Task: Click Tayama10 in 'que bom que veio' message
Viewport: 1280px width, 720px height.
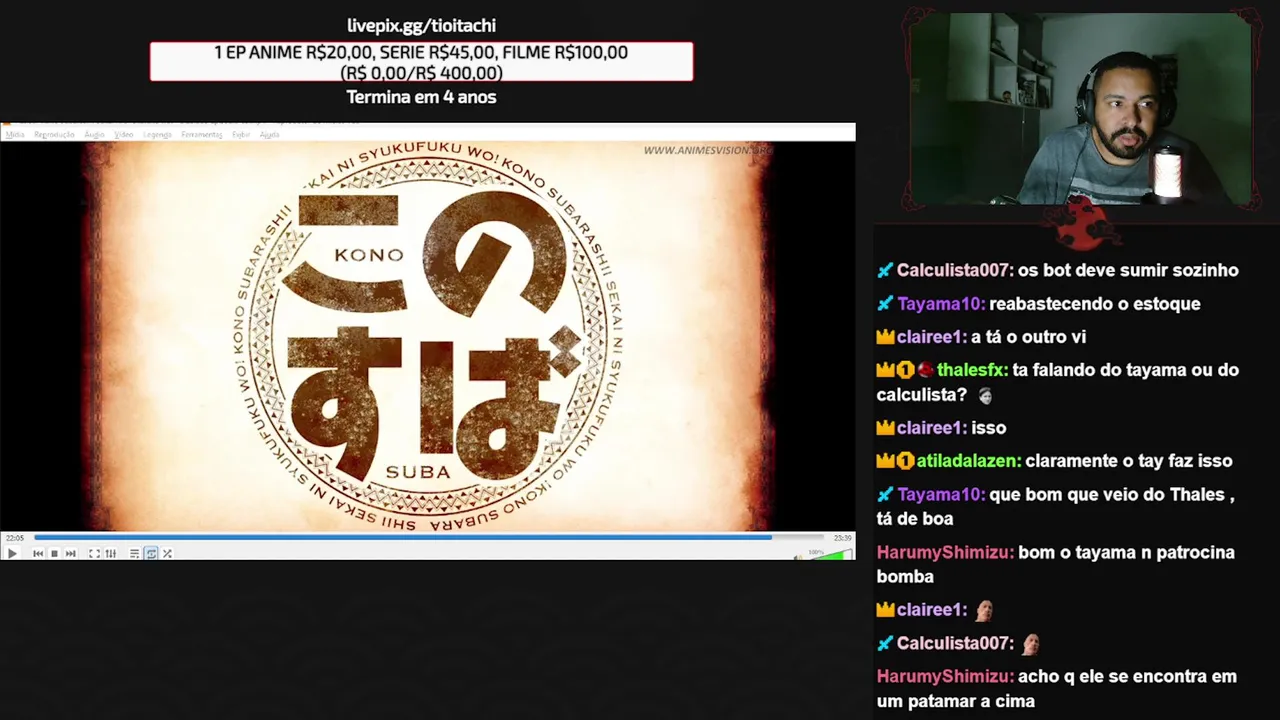Action: 940,495
